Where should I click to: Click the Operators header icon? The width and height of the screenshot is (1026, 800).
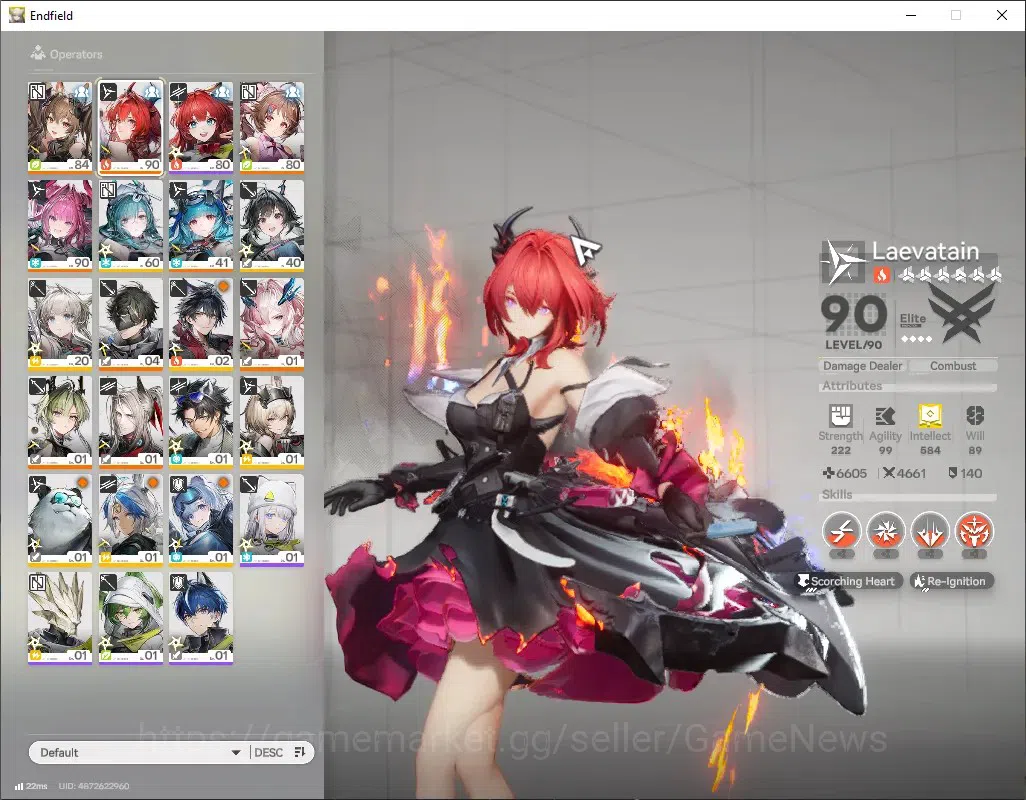(x=38, y=53)
